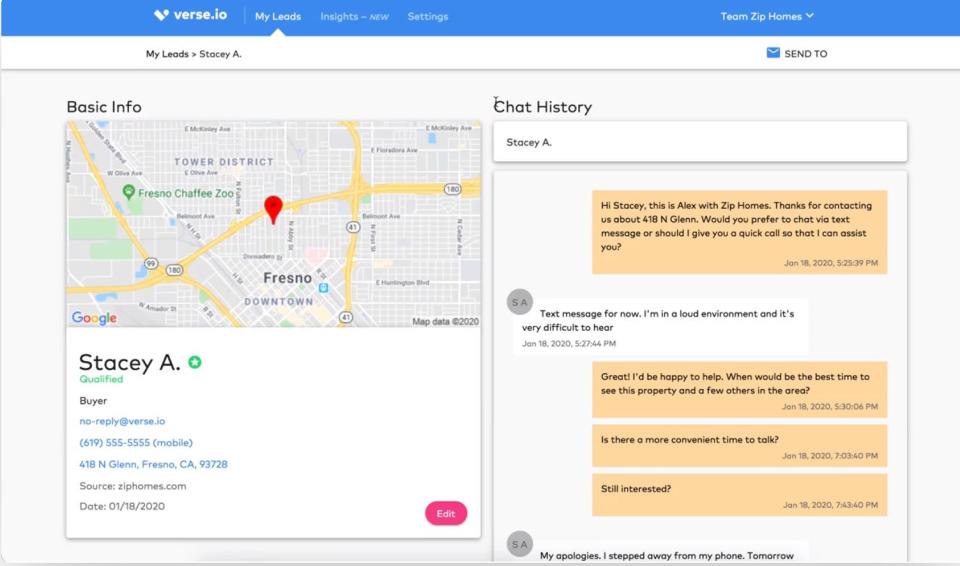The width and height of the screenshot is (960, 566).
Task: Click the Stacey A. breadcrumb
Action: 220,54
